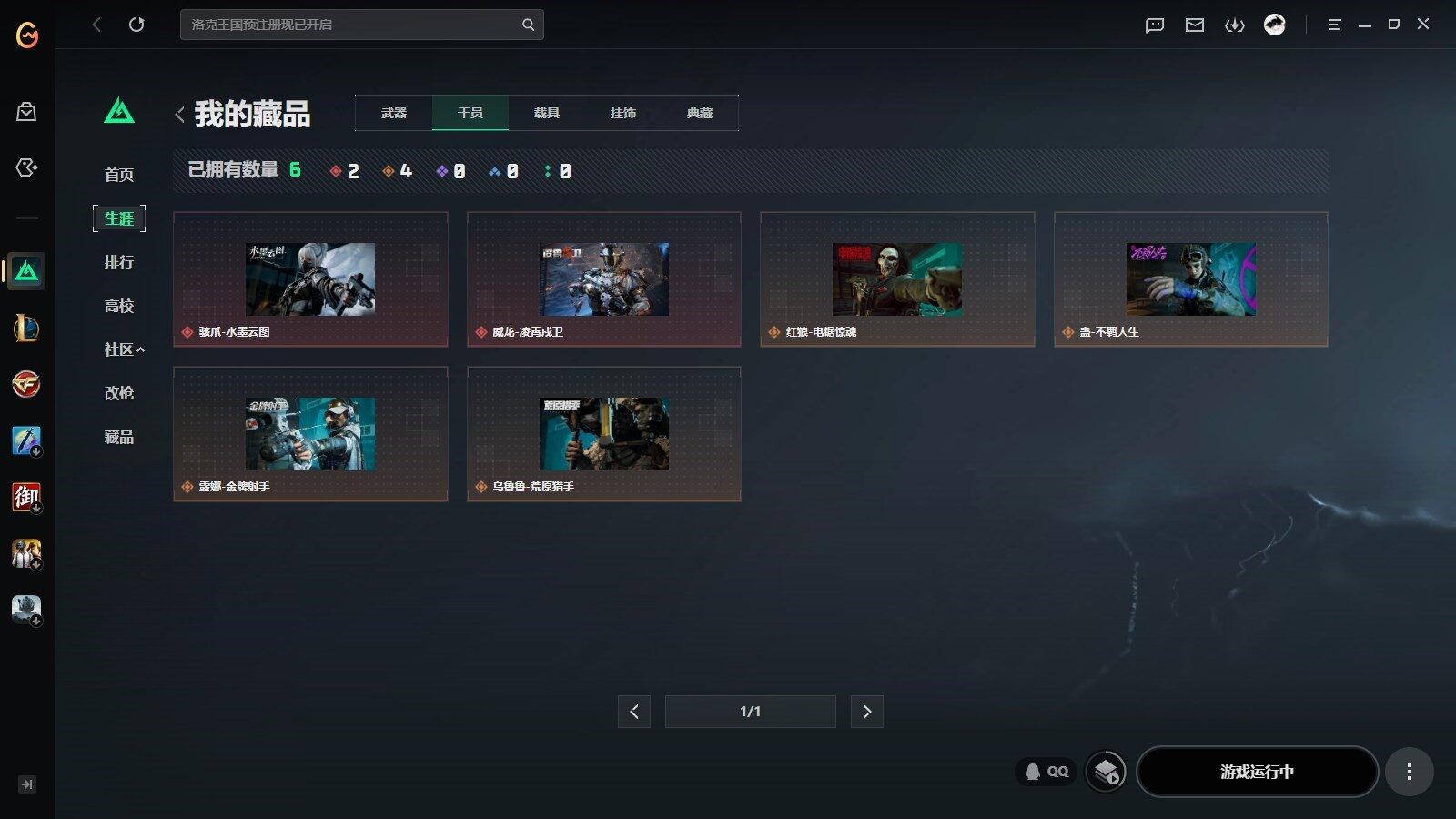Open the League of Legends game icon

click(26, 328)
